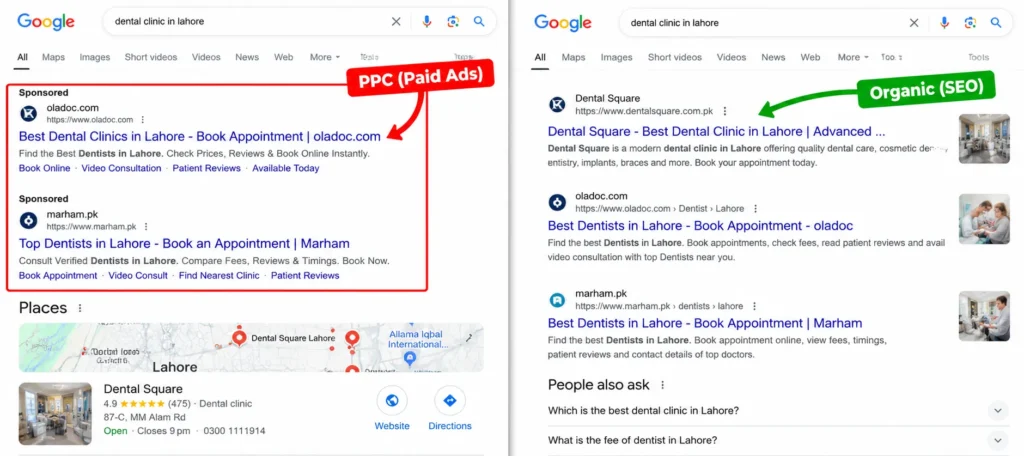The image size is (1024, 456).
Task: Click the Google logo in left window
Action: point(46,22)
